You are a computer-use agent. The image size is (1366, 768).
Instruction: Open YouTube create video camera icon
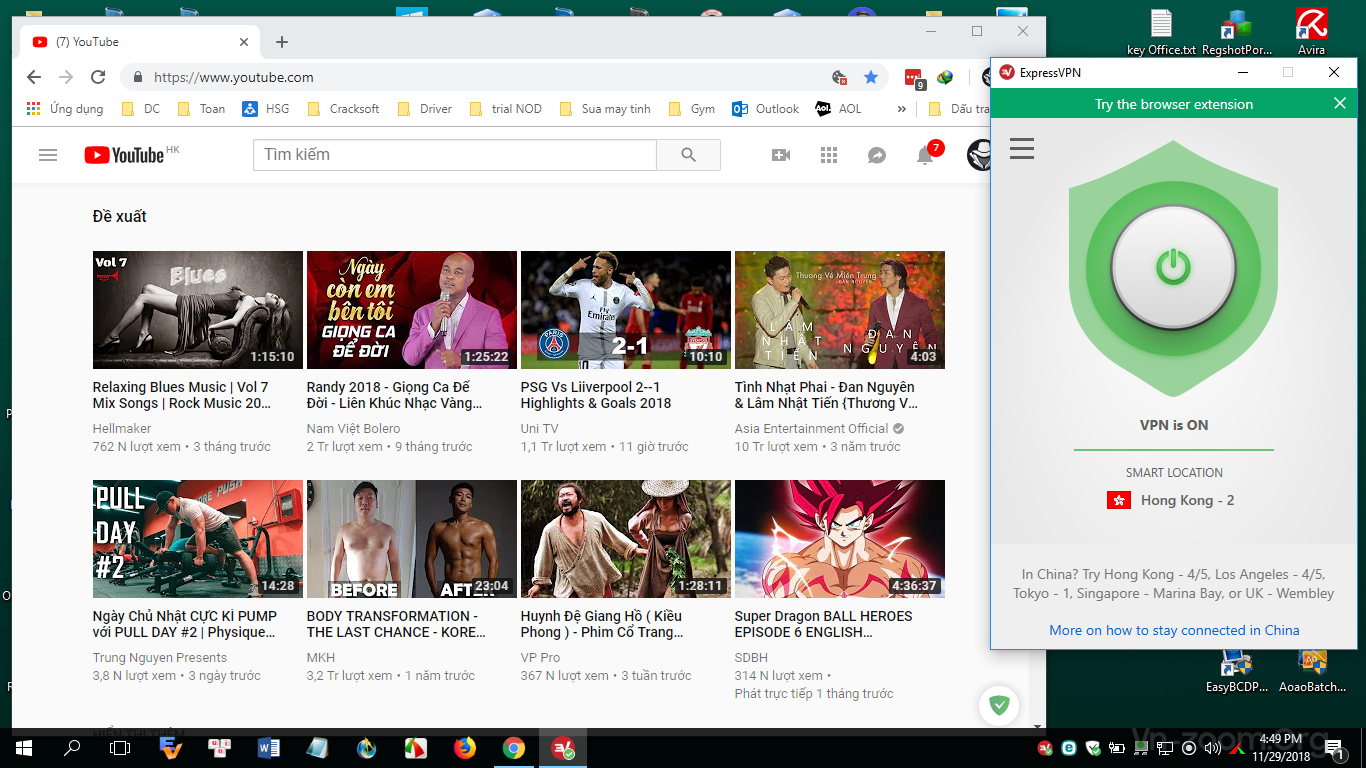point(781,155)
